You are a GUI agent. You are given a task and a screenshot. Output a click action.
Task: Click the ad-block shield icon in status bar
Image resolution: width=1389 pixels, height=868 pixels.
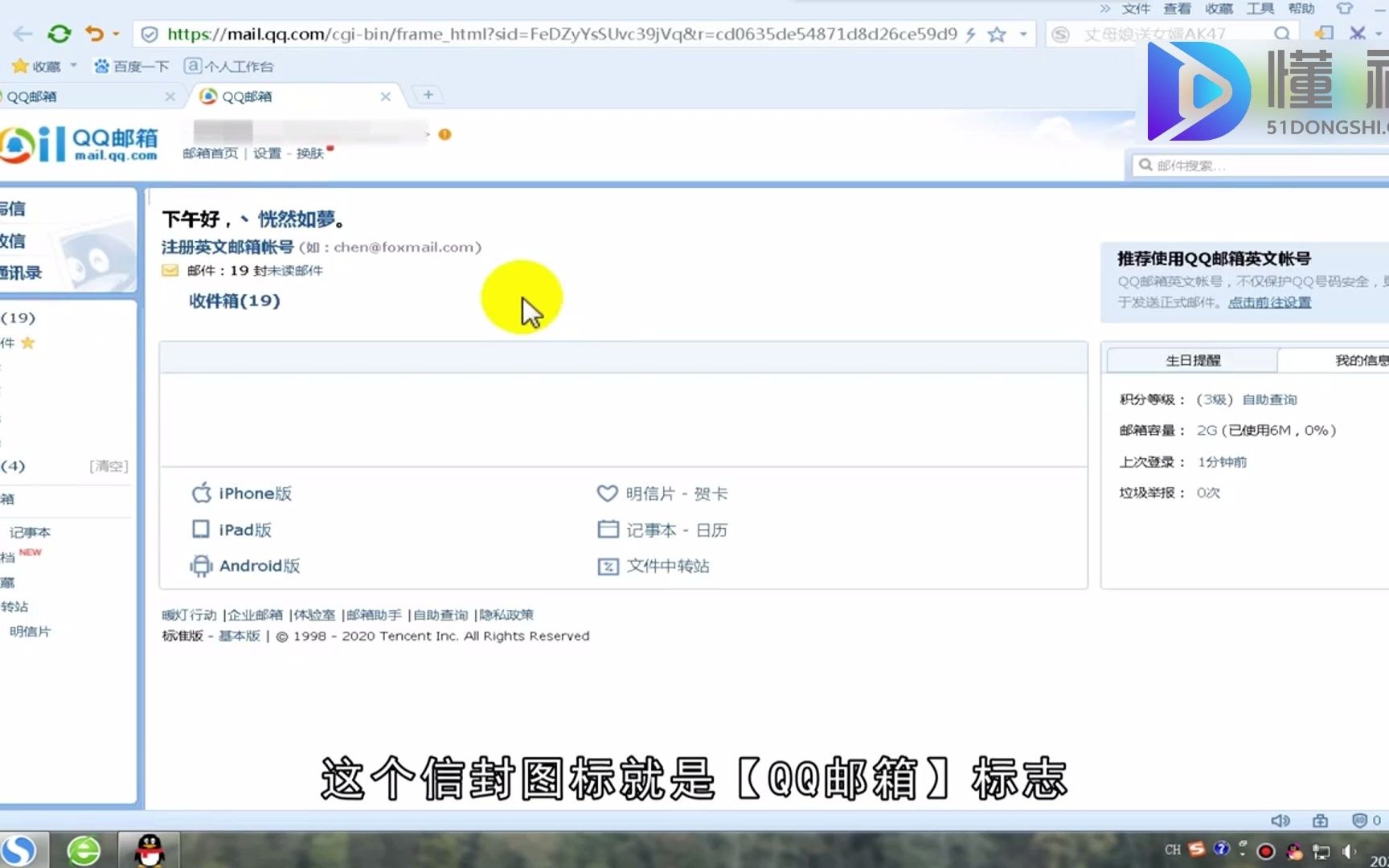coord(1359,821)
